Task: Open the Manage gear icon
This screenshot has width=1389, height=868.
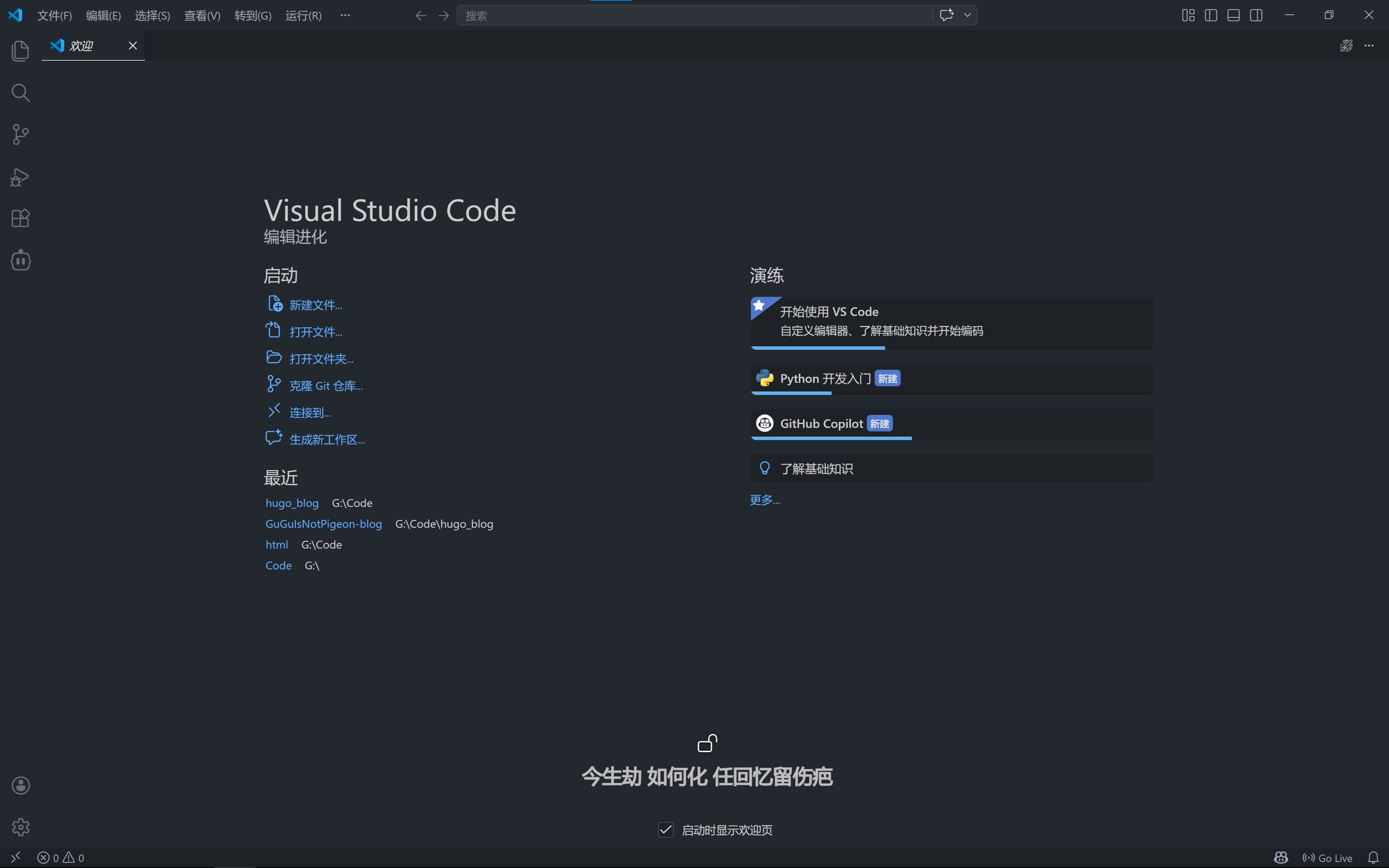Action: 21,827
